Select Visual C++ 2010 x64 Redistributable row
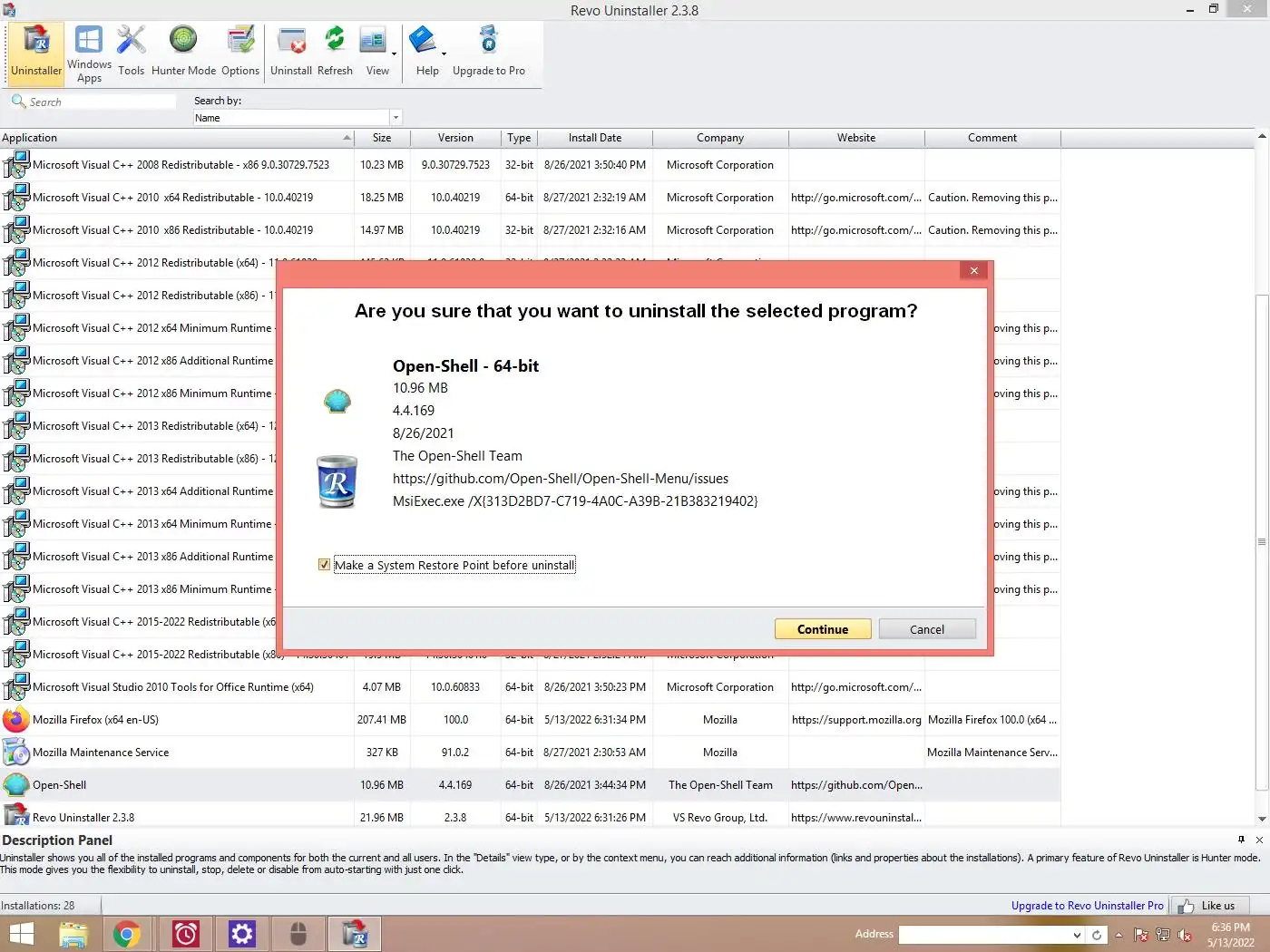Image resolution: width=1270 pixels, height=952 pixels. 531,198
